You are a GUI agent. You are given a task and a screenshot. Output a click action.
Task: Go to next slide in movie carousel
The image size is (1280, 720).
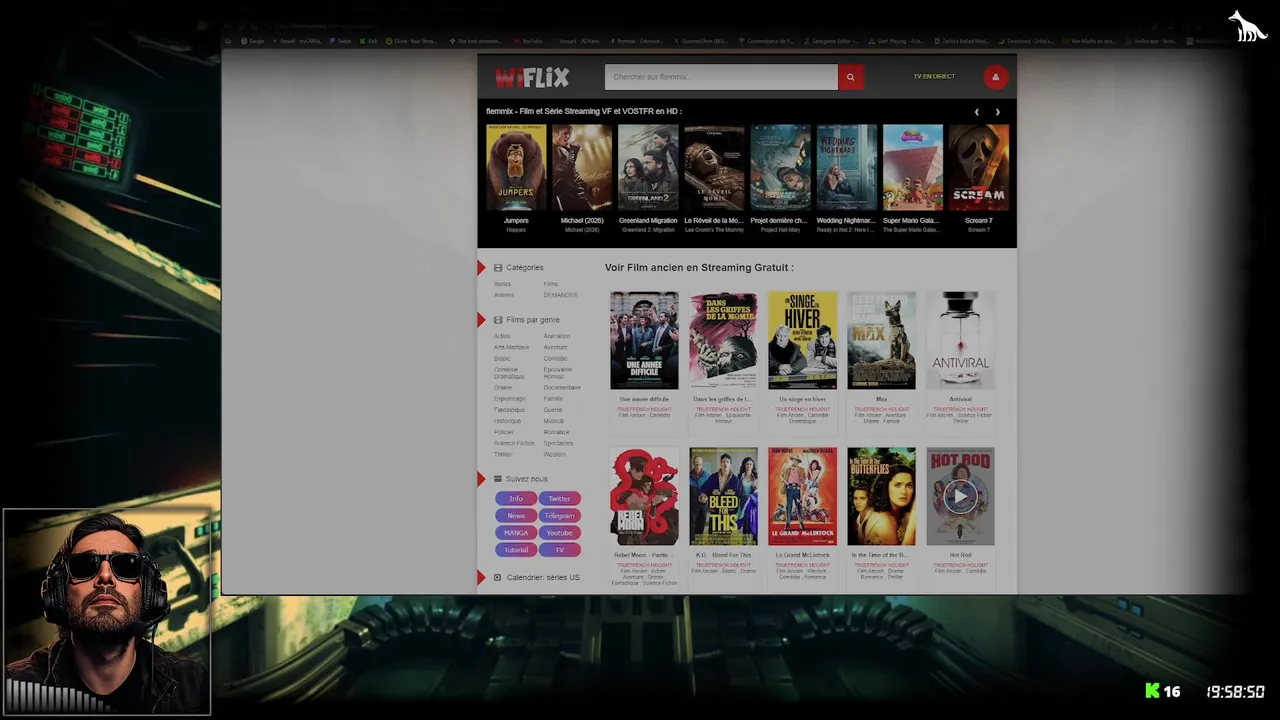(997, 112)
